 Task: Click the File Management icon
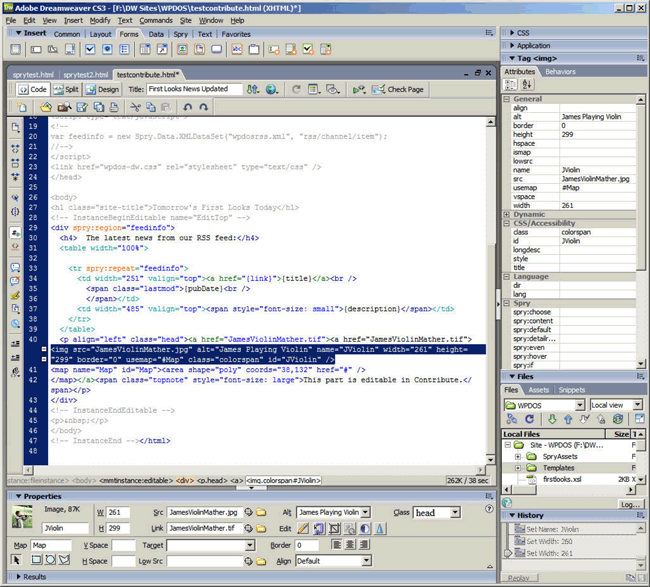click(253, 89)
